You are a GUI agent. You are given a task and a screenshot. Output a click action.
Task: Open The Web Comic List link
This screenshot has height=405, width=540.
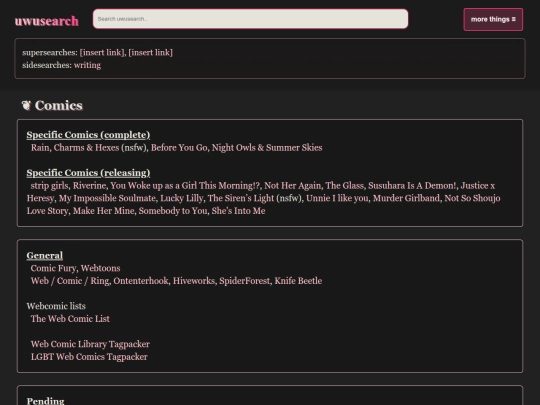(x=70, y=319)
